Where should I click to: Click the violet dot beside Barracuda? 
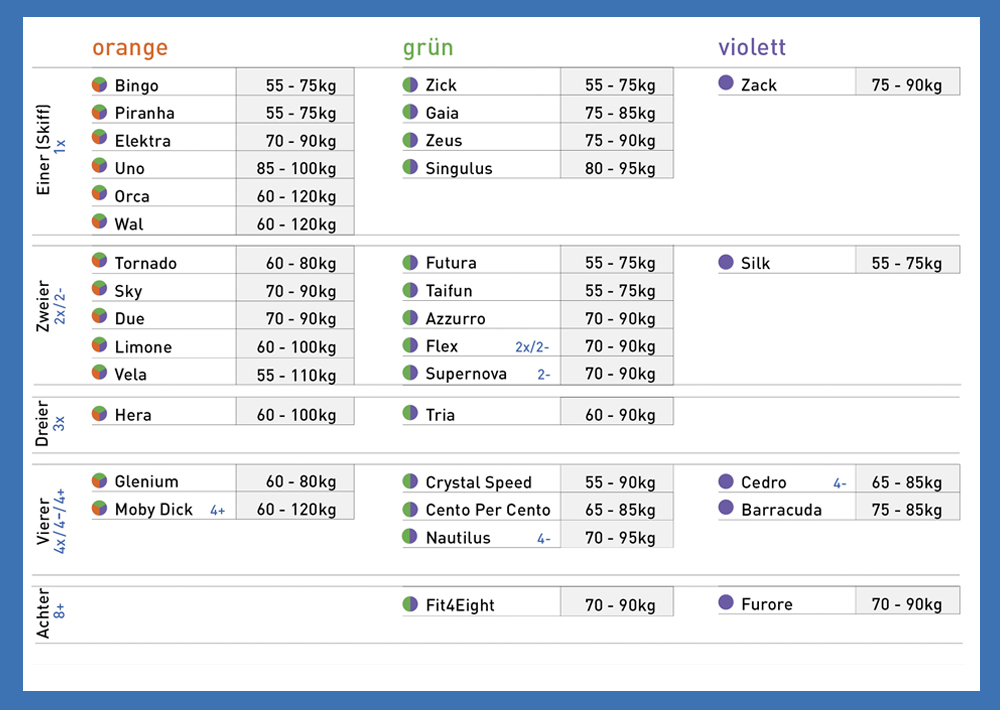click(x=726, y=509)
